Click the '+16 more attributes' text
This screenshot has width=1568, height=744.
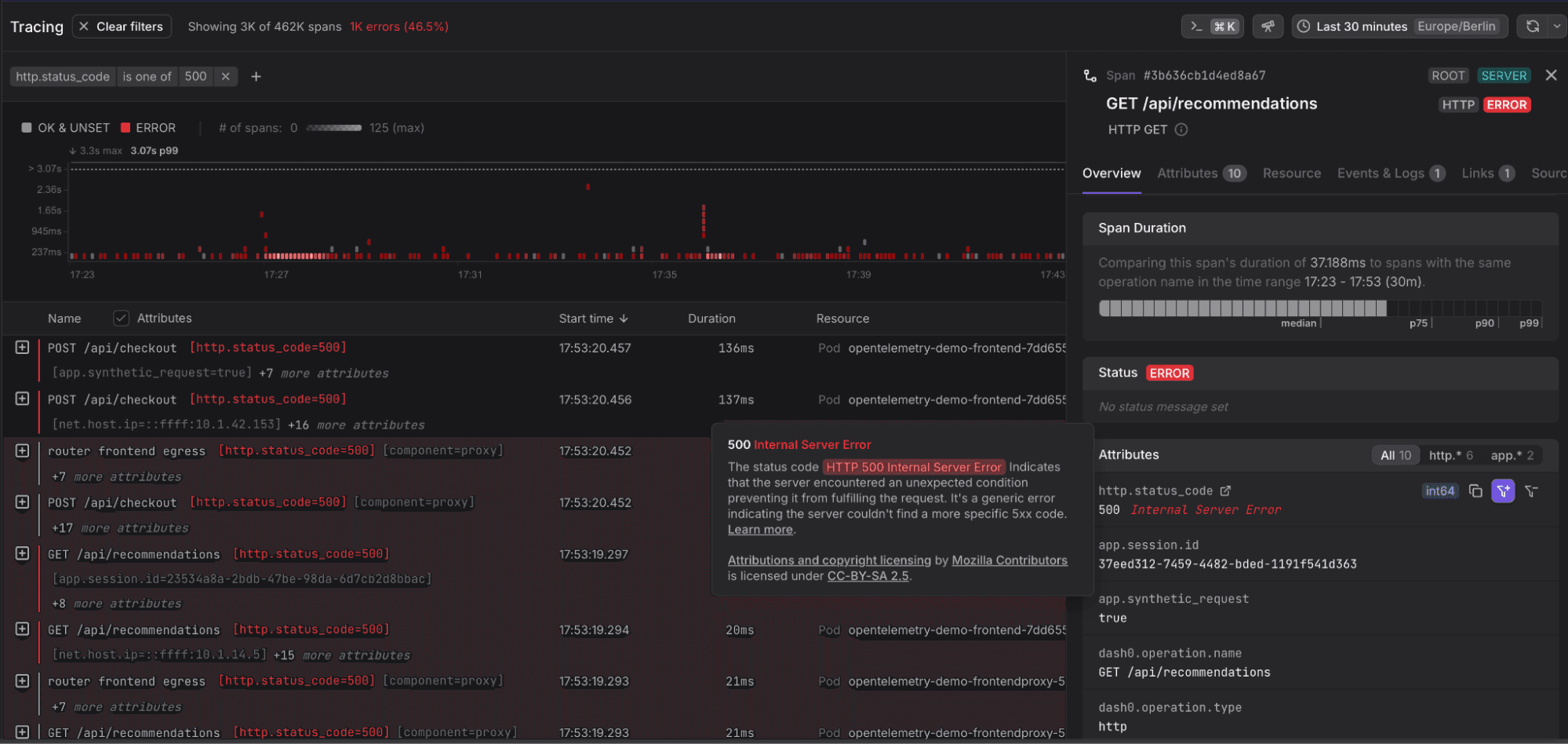pyautogui.click(x=356, y=425)
